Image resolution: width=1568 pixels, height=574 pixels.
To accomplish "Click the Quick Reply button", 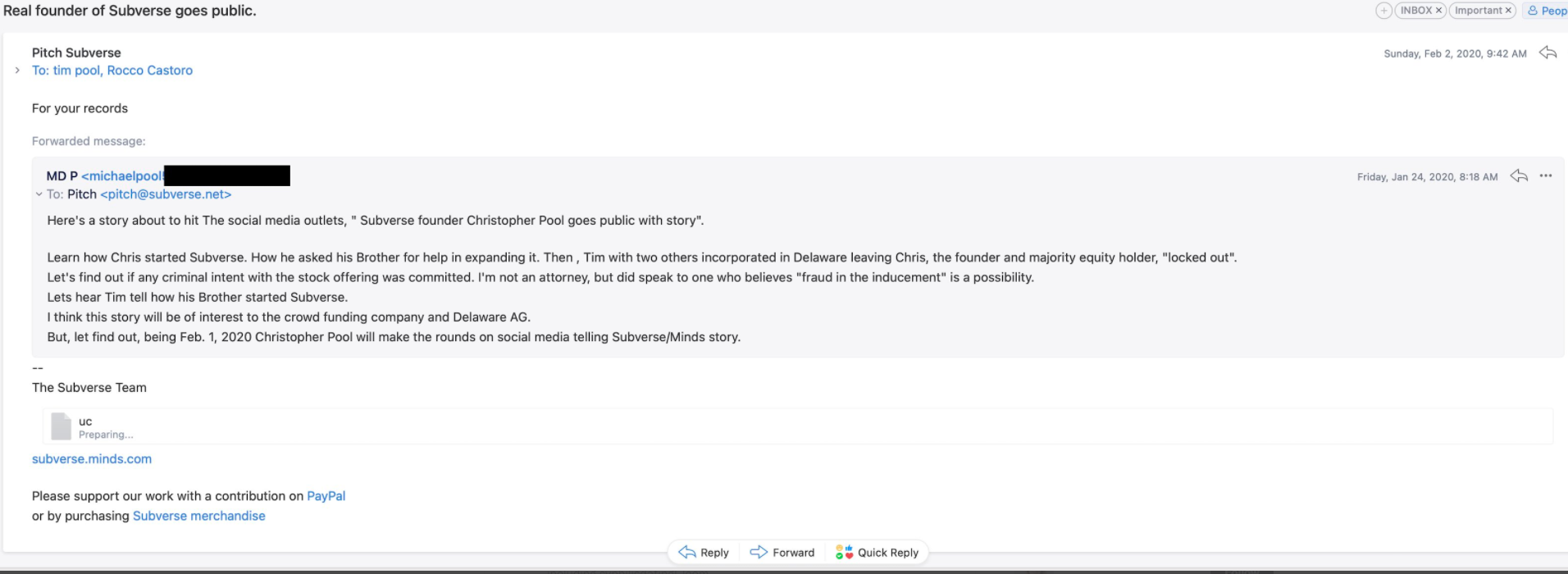I will 877,553.
